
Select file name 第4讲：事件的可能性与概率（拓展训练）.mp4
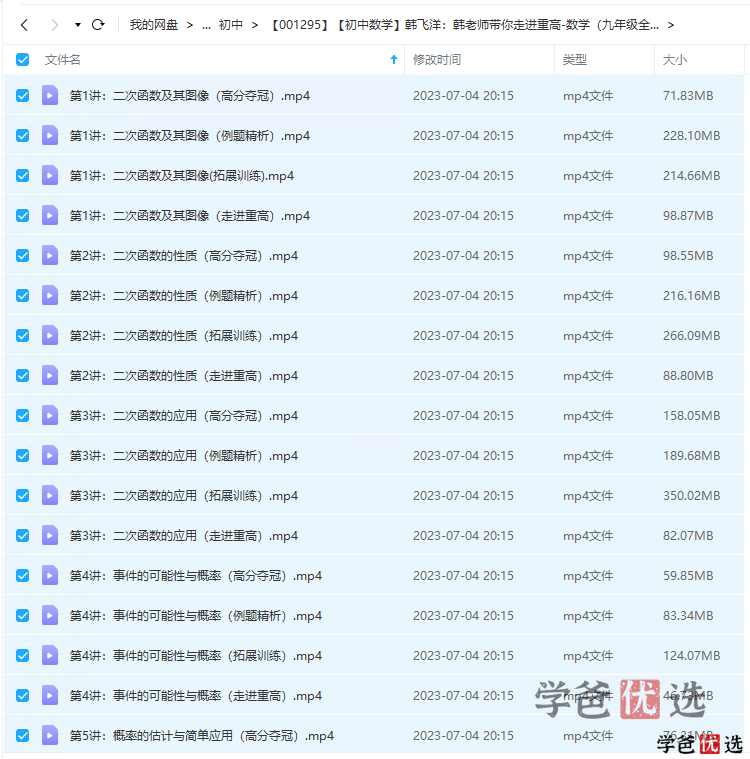196,656
